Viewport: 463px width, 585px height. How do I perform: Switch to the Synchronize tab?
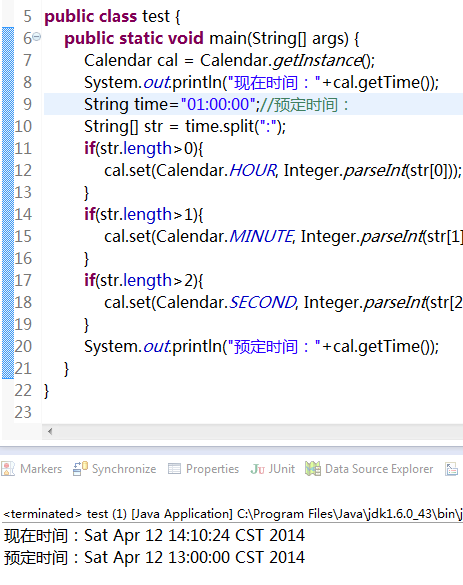[x=115, y=469]
